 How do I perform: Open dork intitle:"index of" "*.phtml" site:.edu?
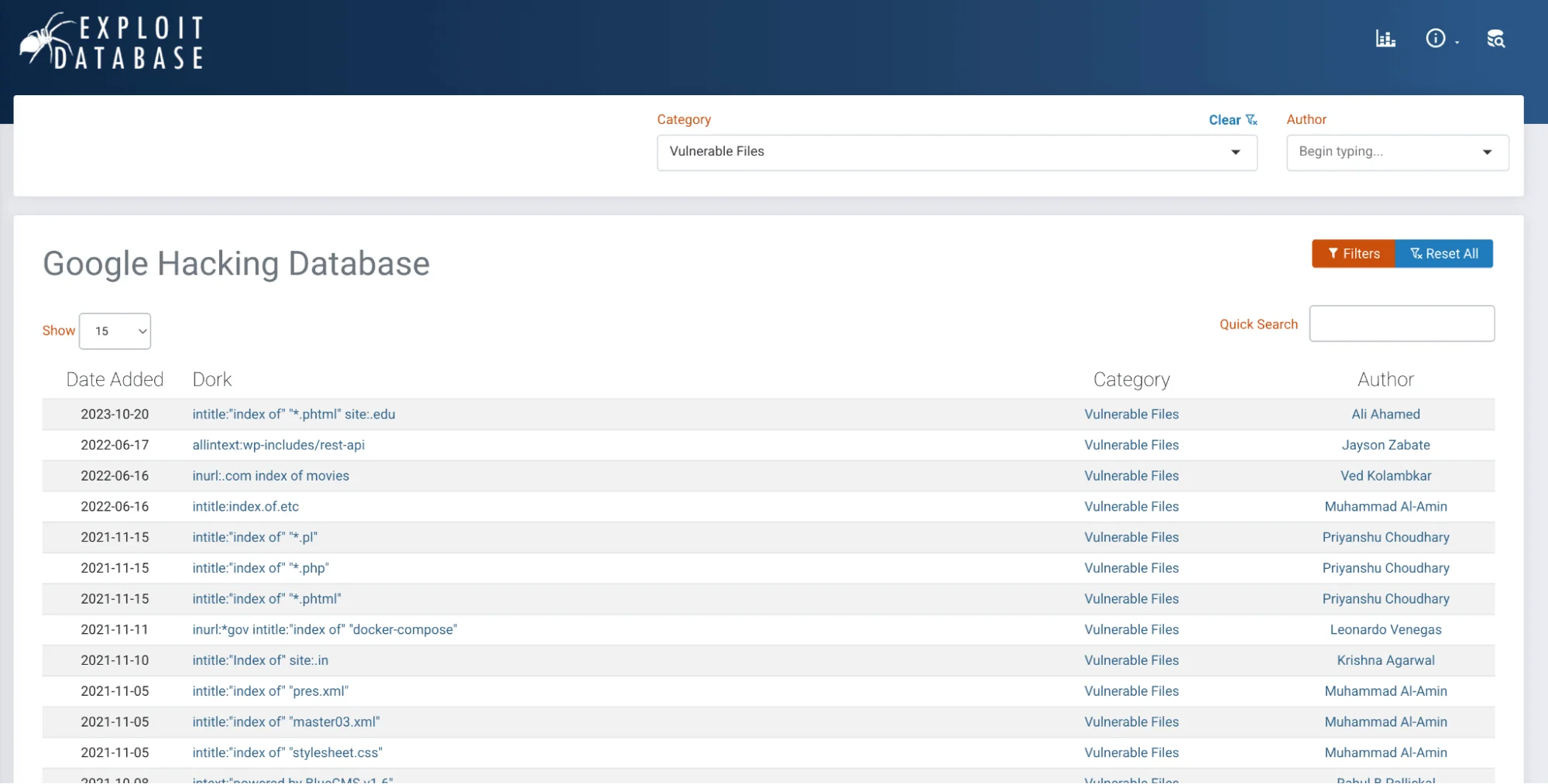click(x=293, y=414)
